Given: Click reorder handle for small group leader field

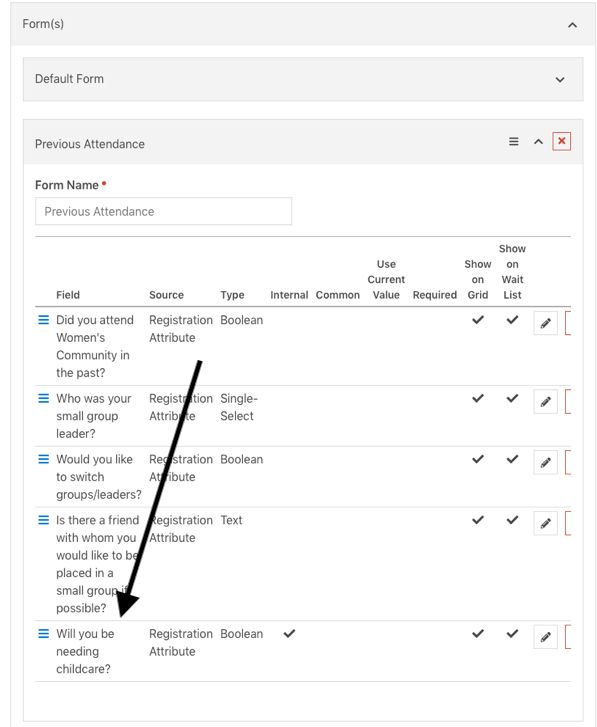Looking at the screenshot, I should (44, 398).
